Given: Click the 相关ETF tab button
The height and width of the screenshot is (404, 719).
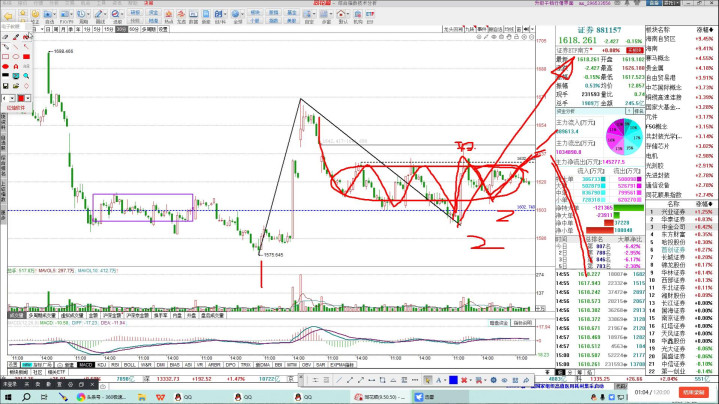Looking at the screenshot, I should [56, 372].
